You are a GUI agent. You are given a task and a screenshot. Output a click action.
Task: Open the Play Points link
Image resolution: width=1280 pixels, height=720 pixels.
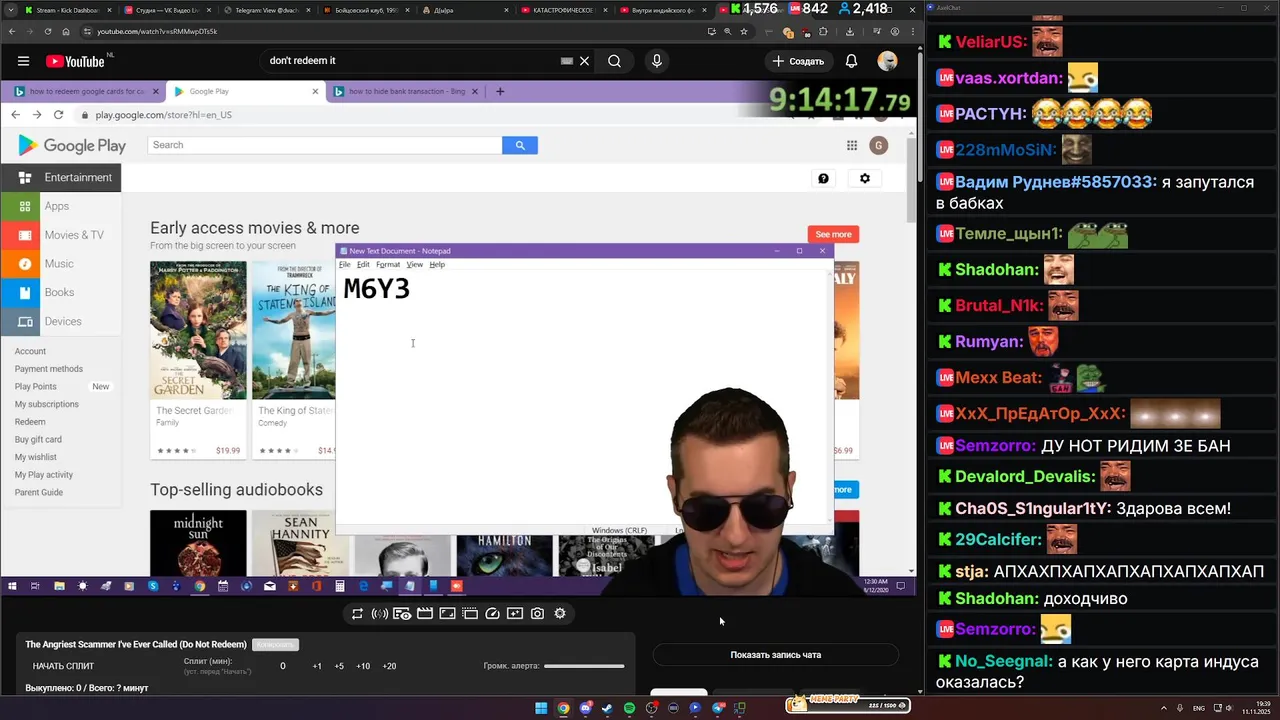35,386
